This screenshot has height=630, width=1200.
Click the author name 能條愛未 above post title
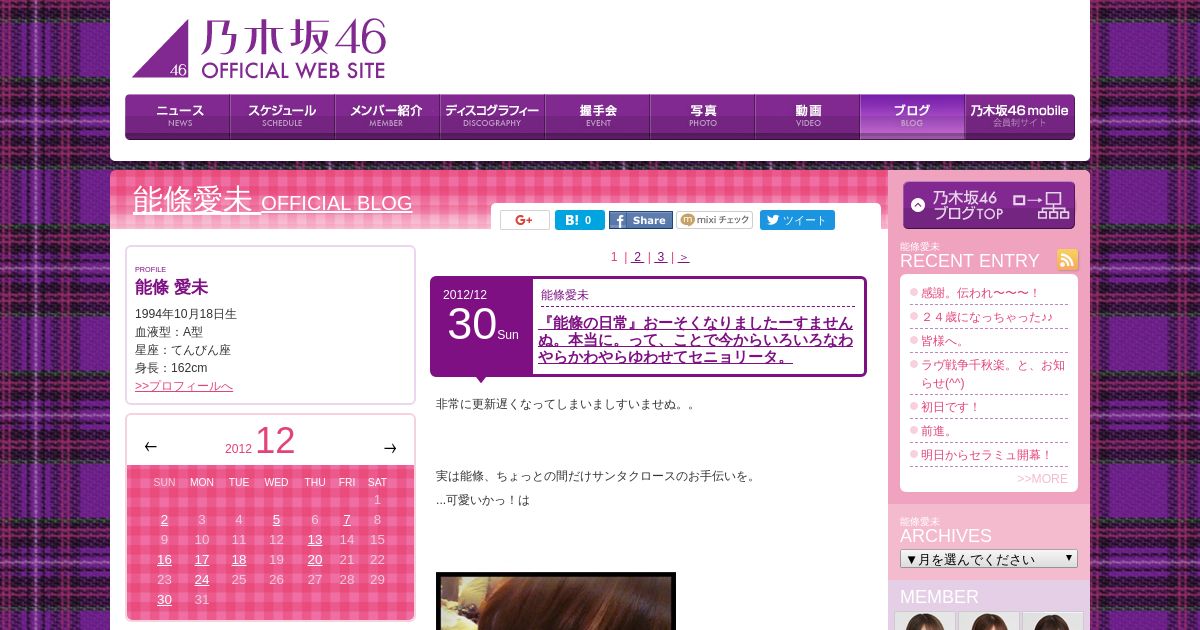pyautogui.click(x=565, y=295)
